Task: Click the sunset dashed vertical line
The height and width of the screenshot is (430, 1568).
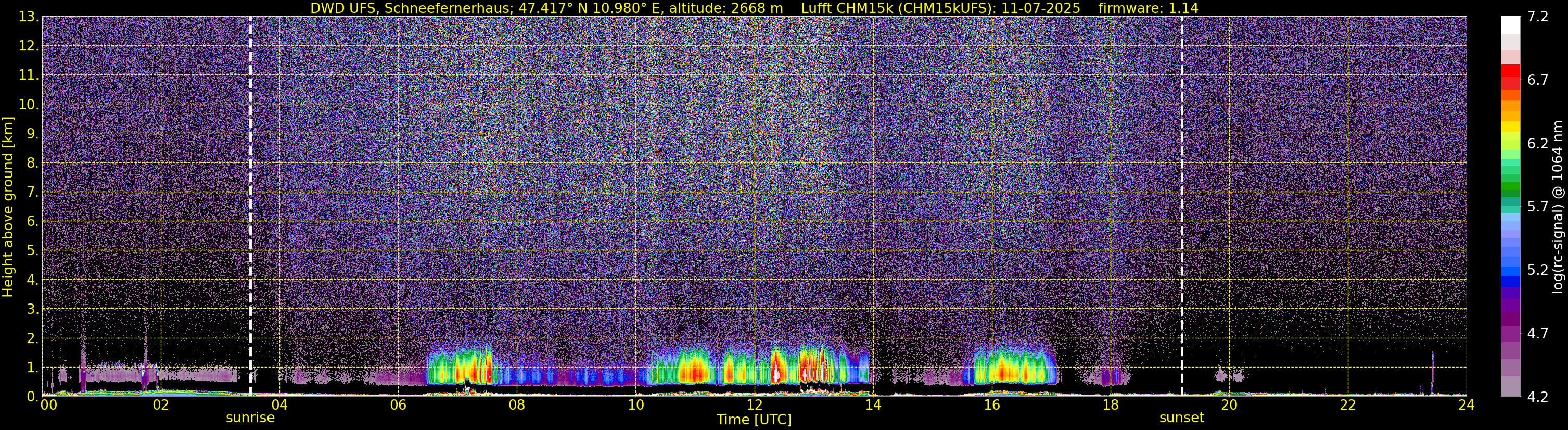Action: [x=1181, y=206]
